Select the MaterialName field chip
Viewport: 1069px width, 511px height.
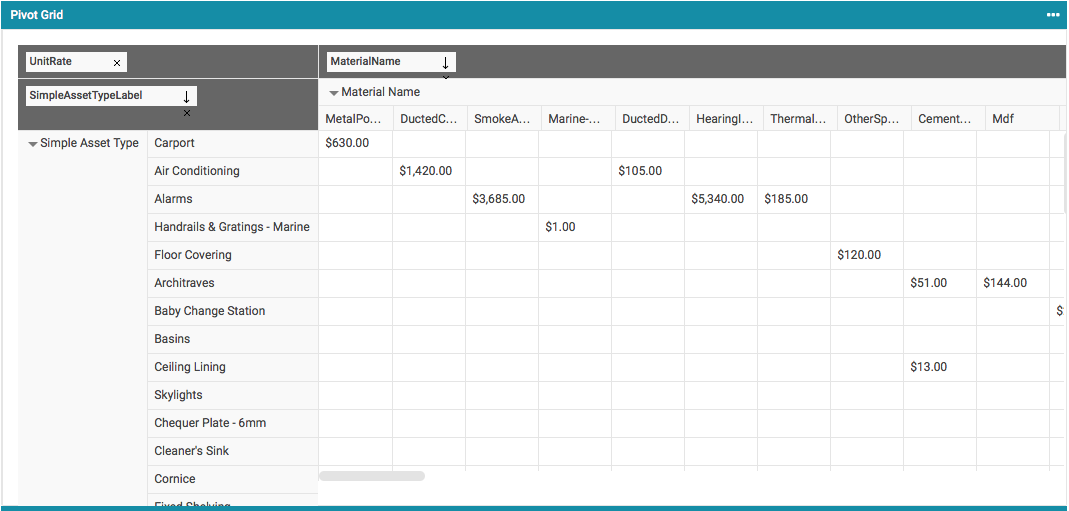(x=391, y=62)
